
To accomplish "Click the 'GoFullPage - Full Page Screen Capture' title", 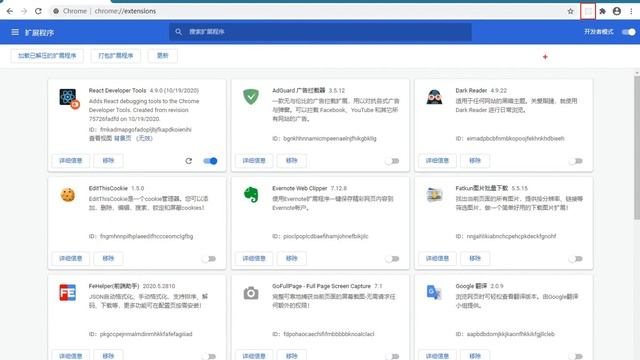I will [x=321, y=286].
